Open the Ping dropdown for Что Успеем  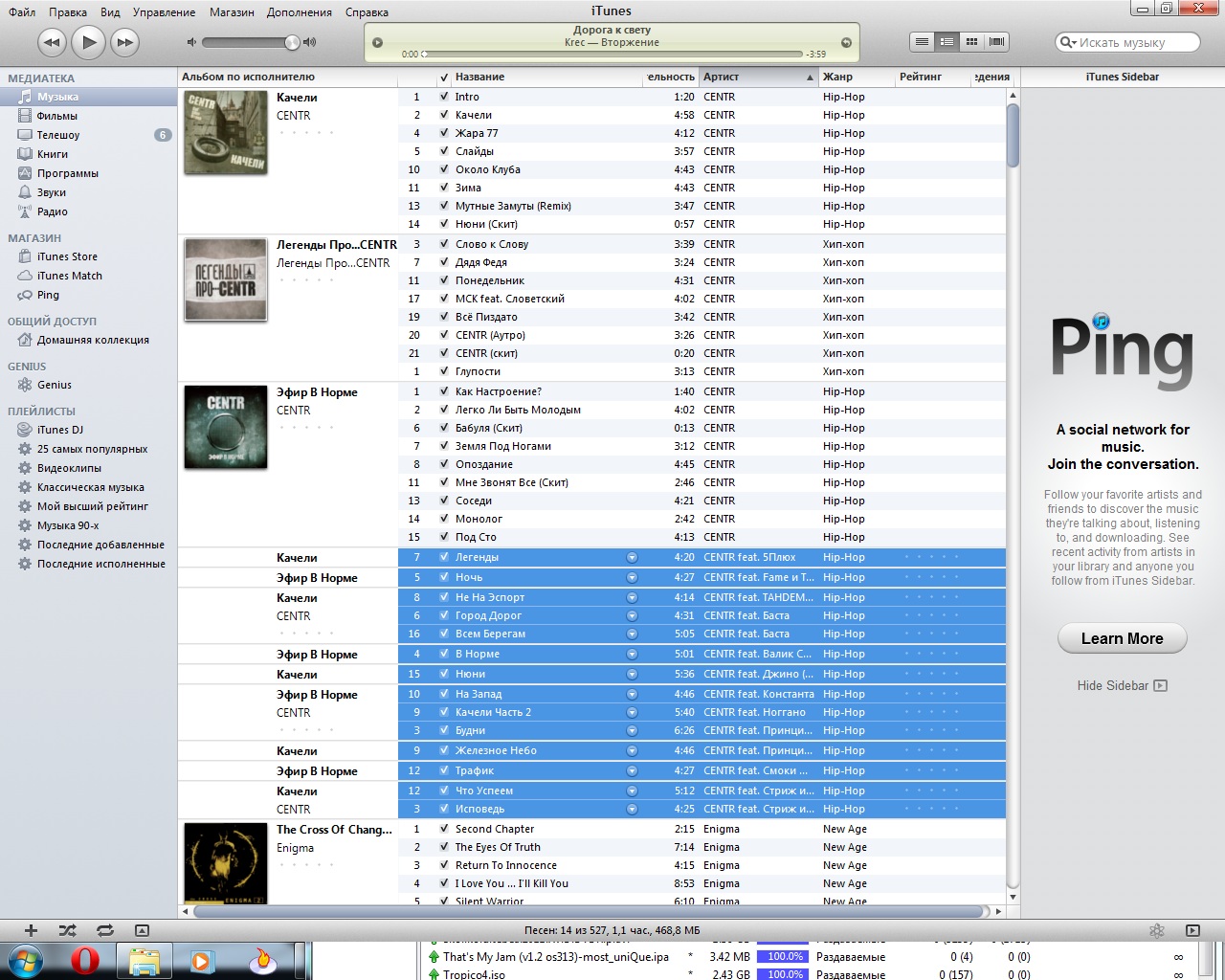pos(632,791)
